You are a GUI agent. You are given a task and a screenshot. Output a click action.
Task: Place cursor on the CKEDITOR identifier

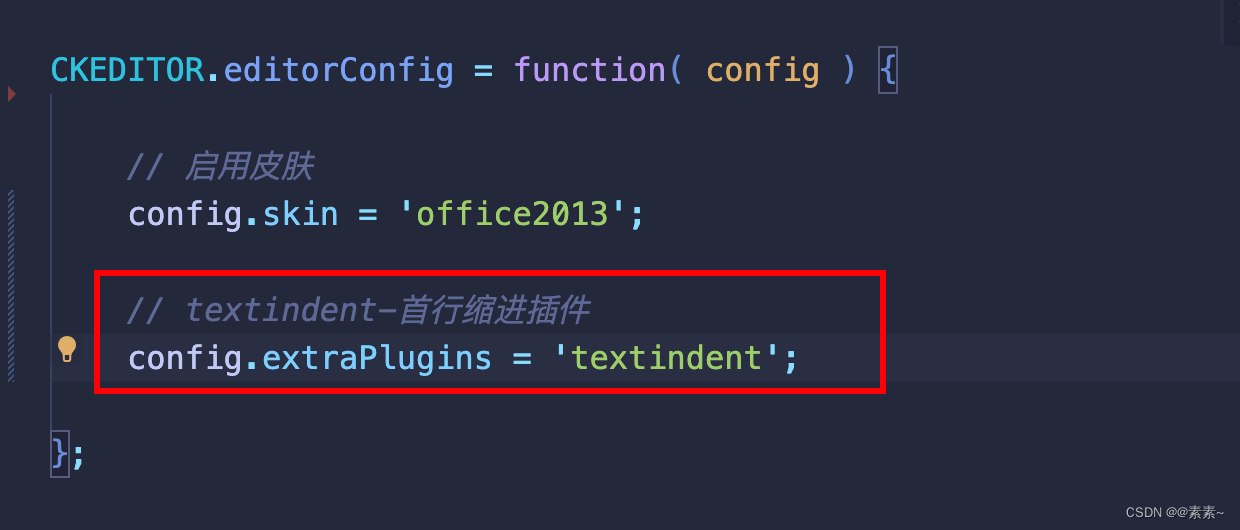tap(127, 70)
